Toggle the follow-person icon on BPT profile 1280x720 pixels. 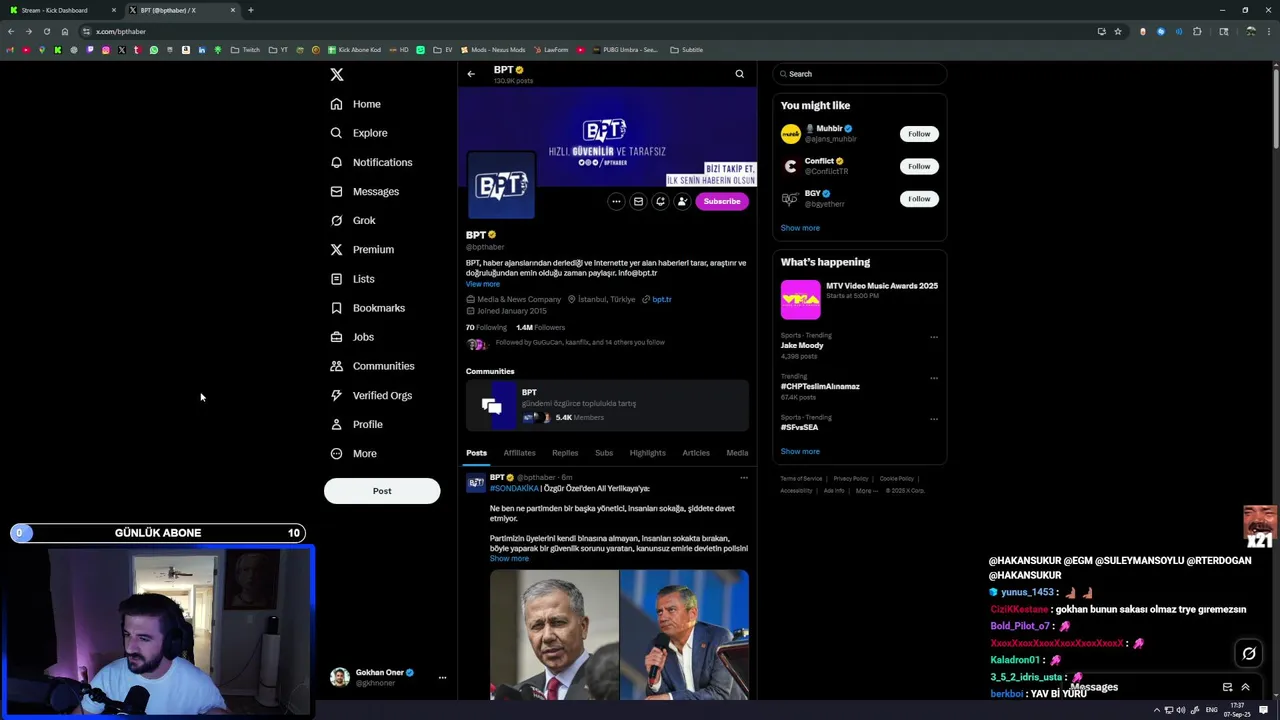(682, 201)
